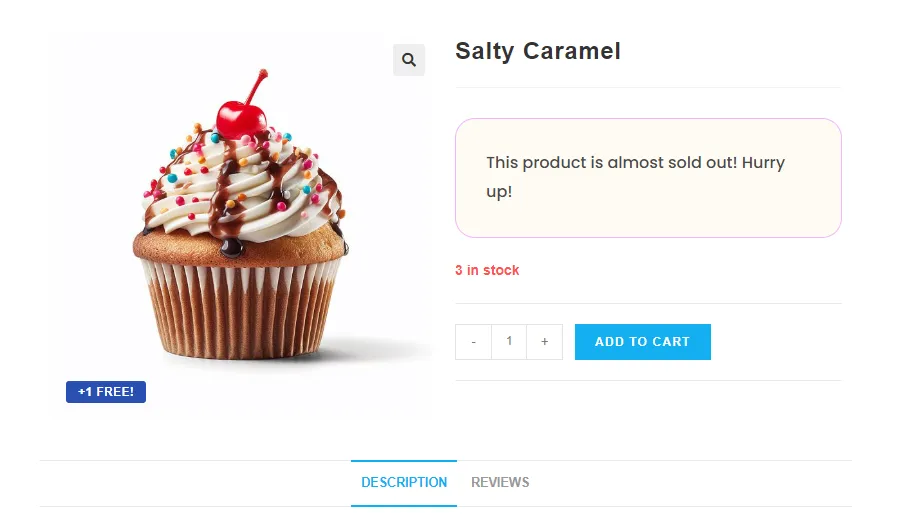
Task: Click the red cherry on the cupcake
Action: pos(240,120)
